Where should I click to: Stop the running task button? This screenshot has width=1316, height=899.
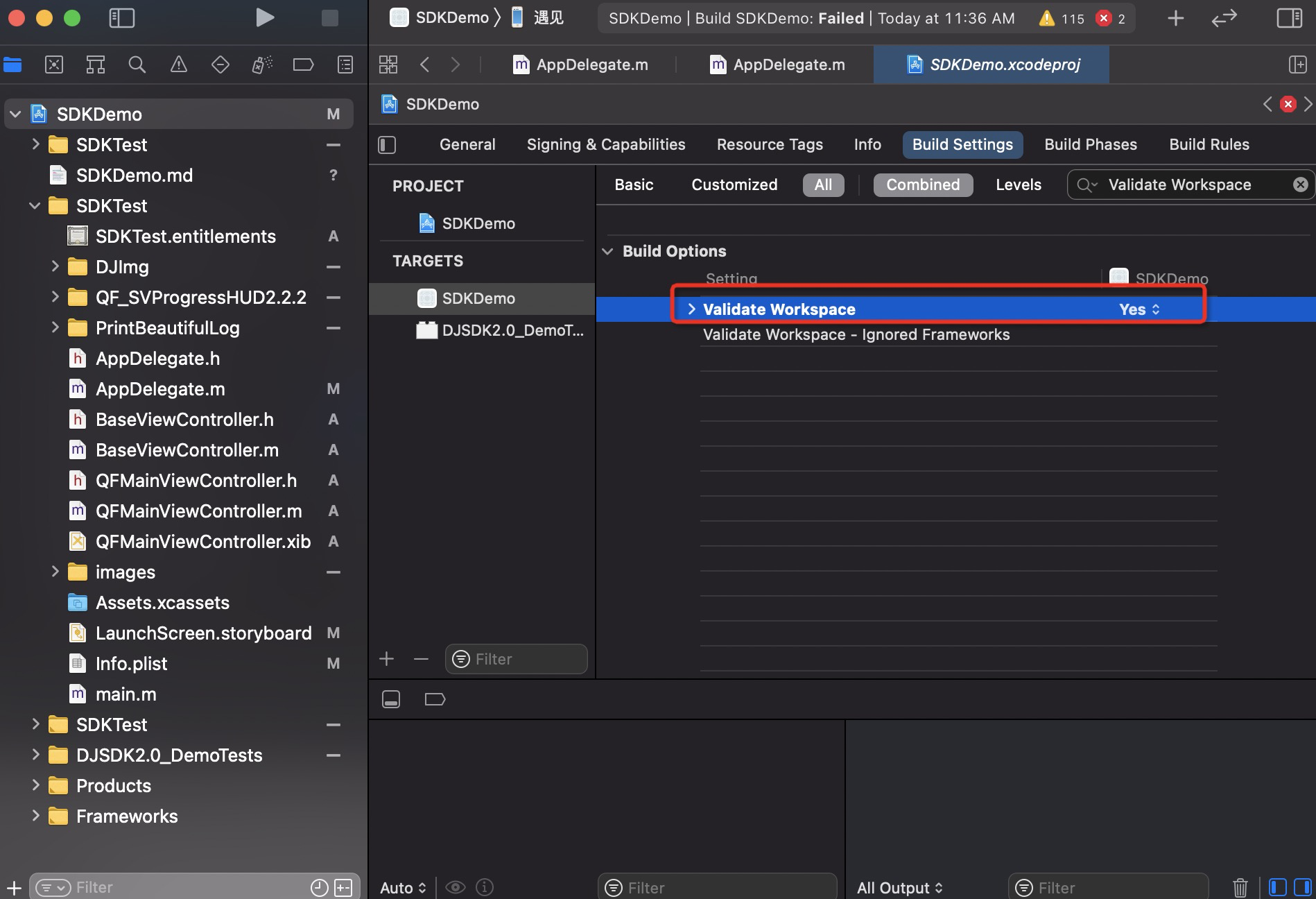[x=330, y=17]
